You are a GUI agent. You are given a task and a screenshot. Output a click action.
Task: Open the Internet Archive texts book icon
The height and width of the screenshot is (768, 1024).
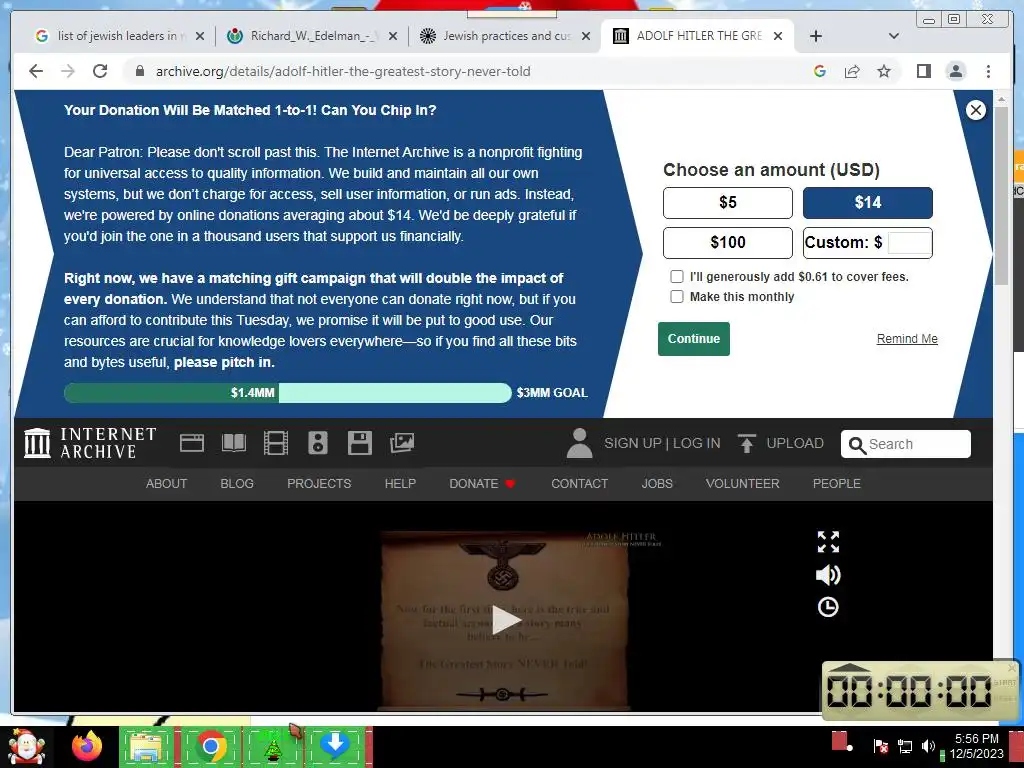click(x=234, y=443)
